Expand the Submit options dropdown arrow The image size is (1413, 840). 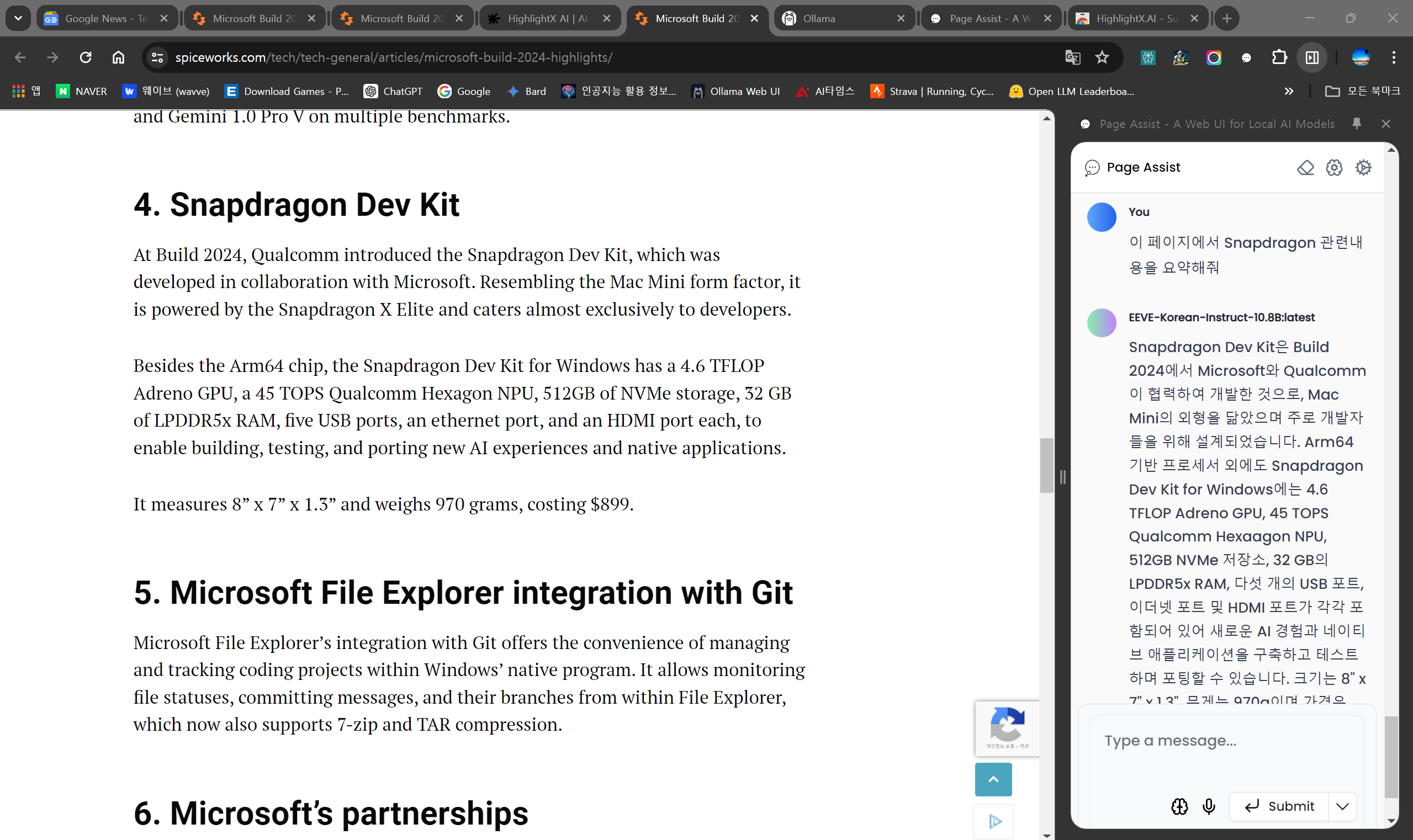[1342, 806]
